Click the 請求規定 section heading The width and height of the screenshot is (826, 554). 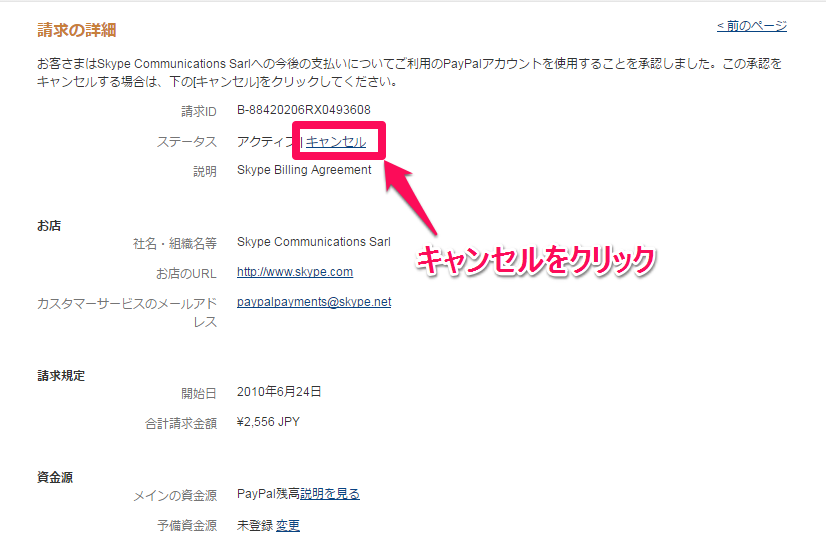point(61,376)
